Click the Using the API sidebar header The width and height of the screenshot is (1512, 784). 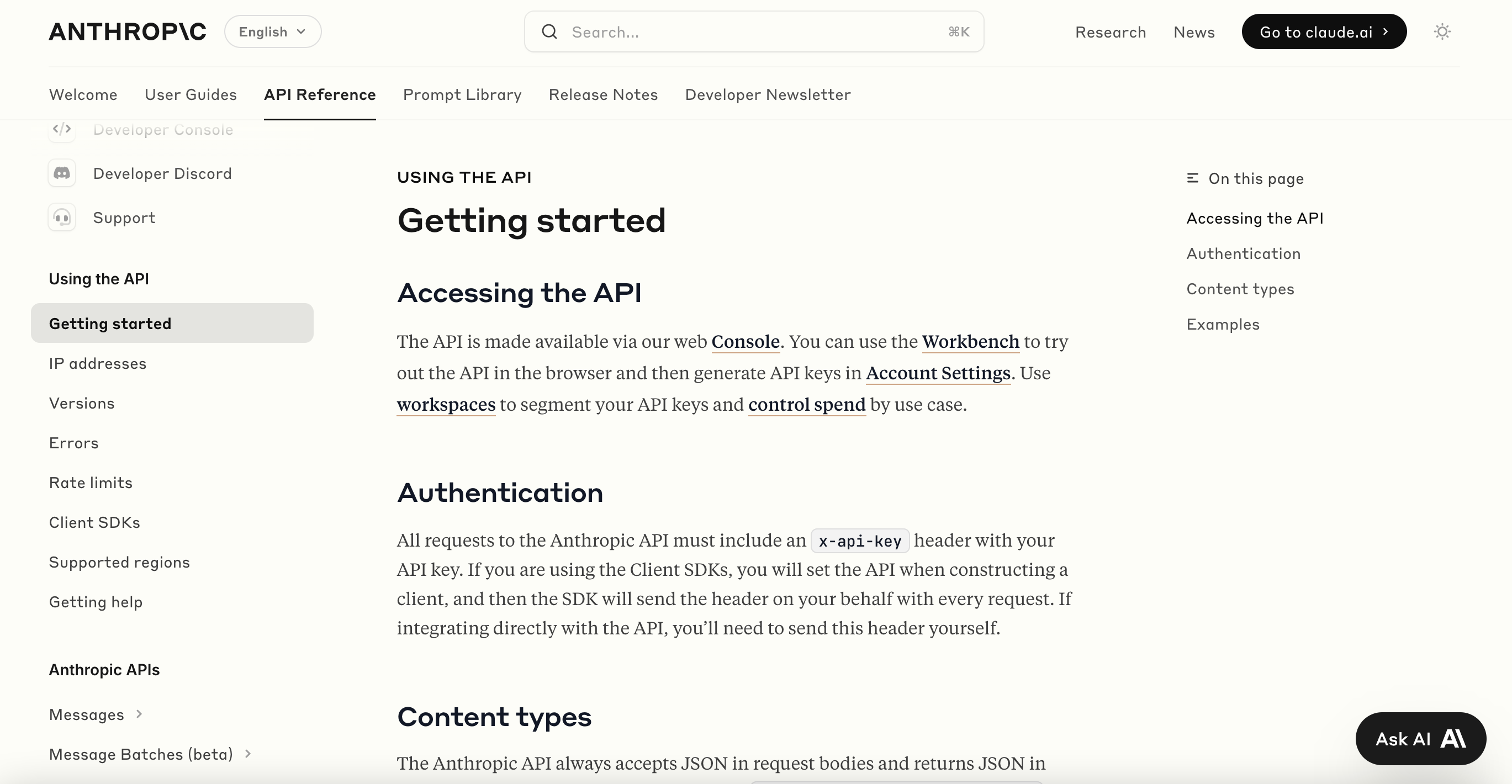(x=99, y=279)
